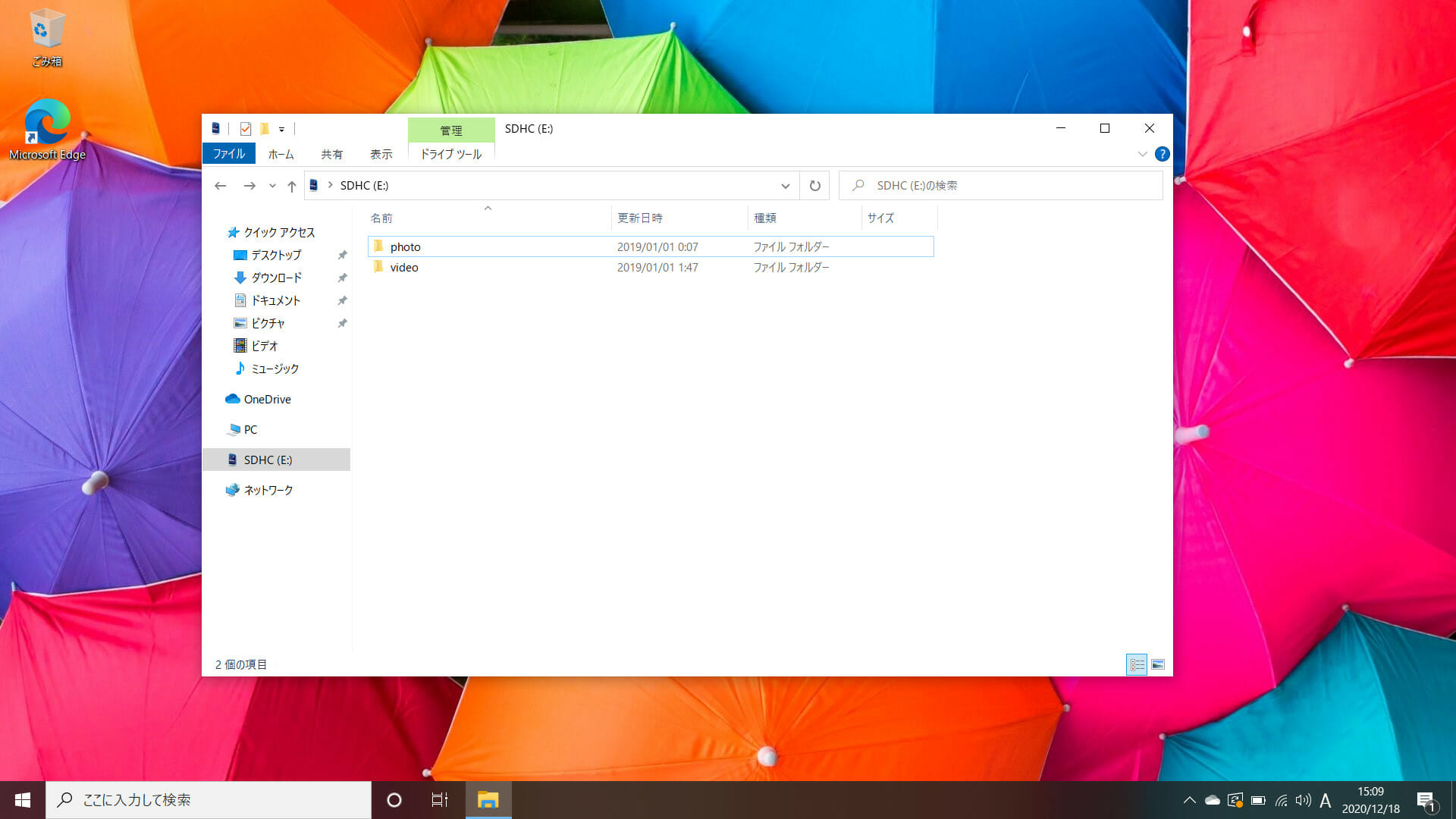Refresh the SDHC (E:) folder view
The height and width of the screenshot is (819, 1456).
815,186
